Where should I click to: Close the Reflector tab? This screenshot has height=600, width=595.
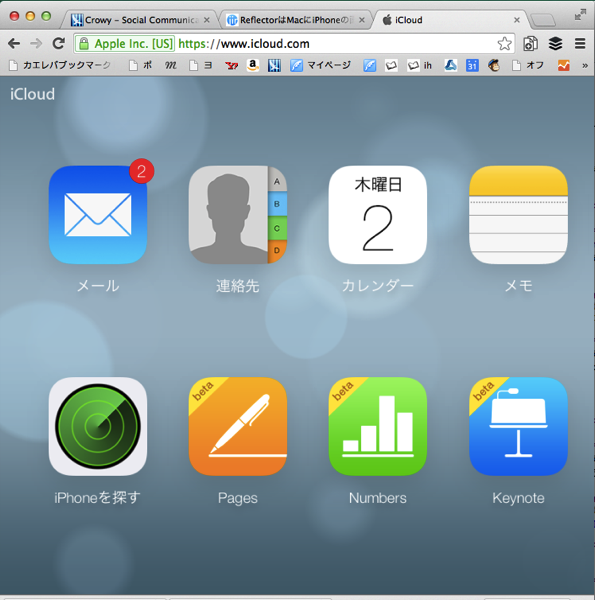[362, 20]
